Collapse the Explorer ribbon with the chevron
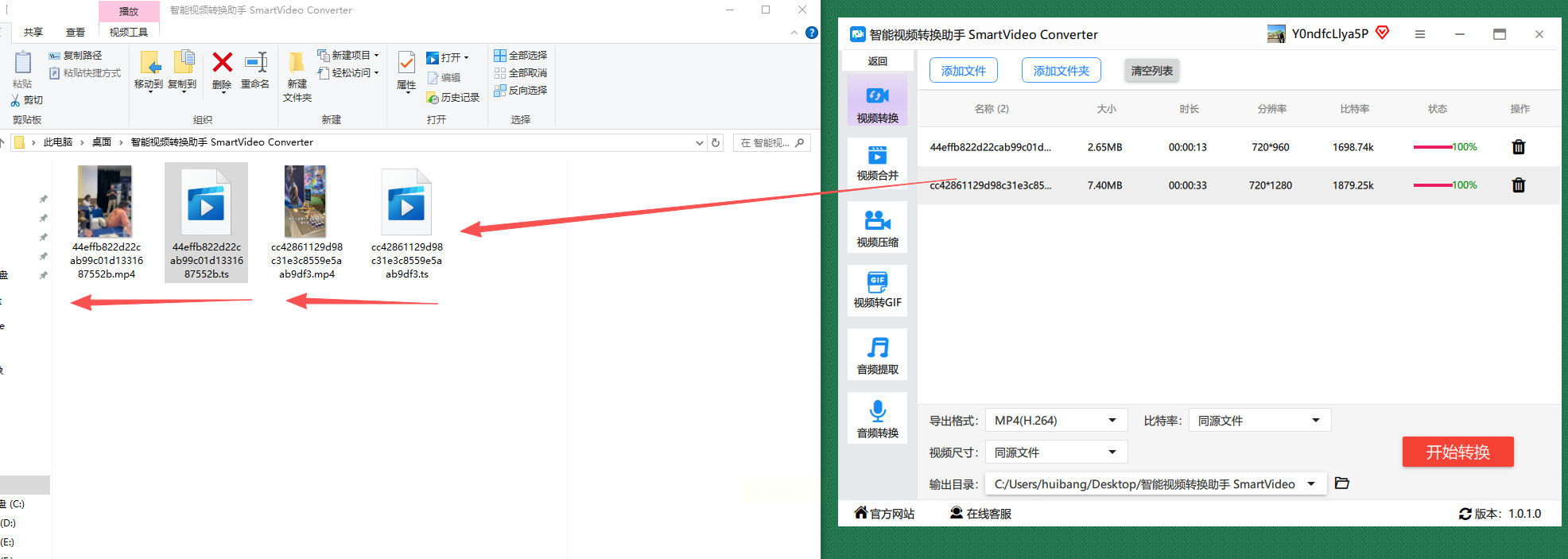Screen dimensions: 1568x559 [x=794, y=33]
